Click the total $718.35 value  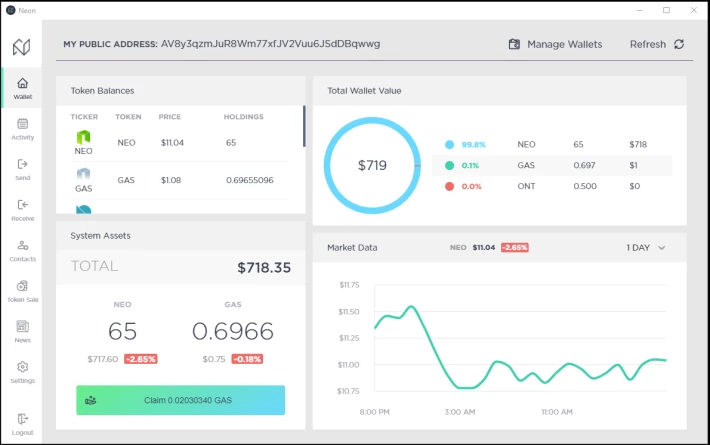point(264,268)
